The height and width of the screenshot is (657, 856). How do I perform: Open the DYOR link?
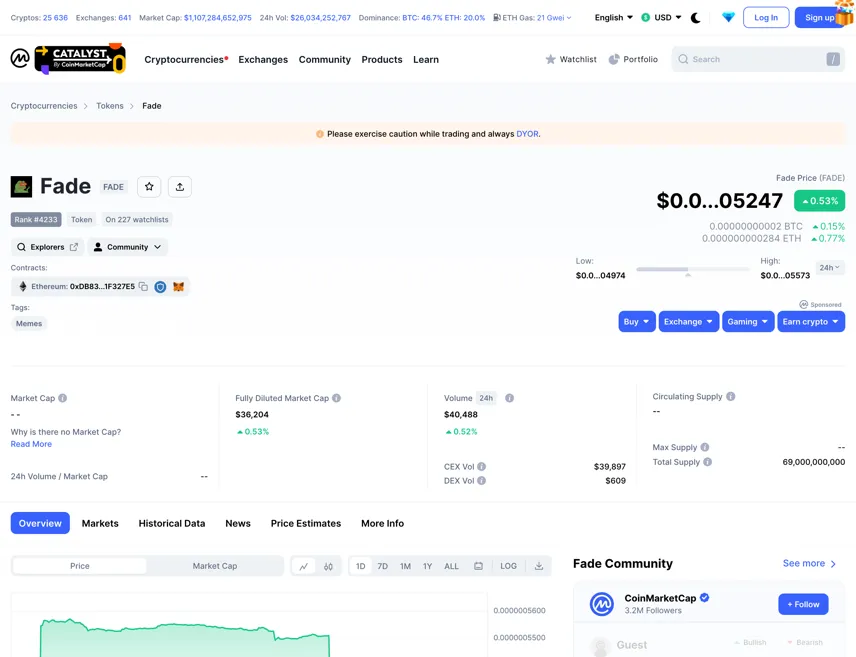[527, 134]
